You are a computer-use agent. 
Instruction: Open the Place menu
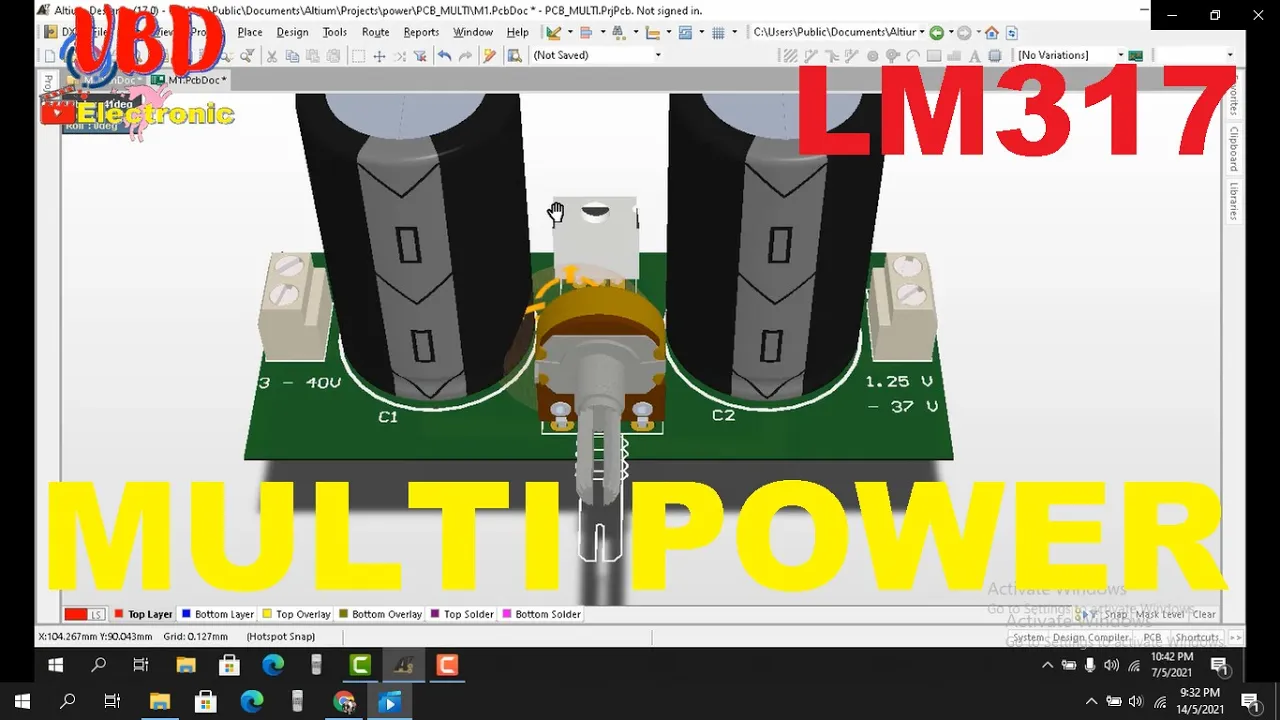pyautogui.click(x=250, y=32)
